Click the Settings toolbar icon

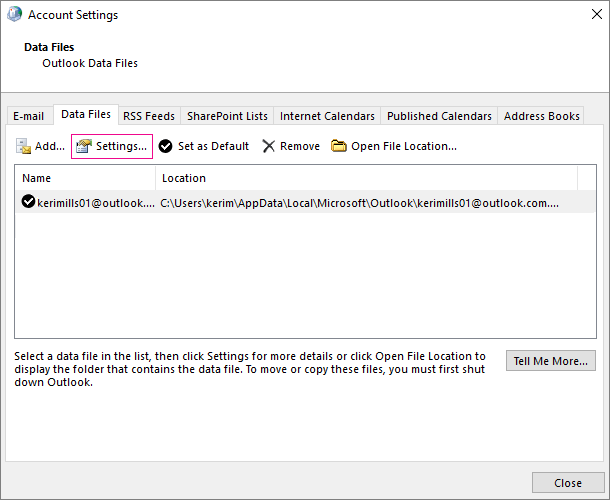(x=84, y=146)
